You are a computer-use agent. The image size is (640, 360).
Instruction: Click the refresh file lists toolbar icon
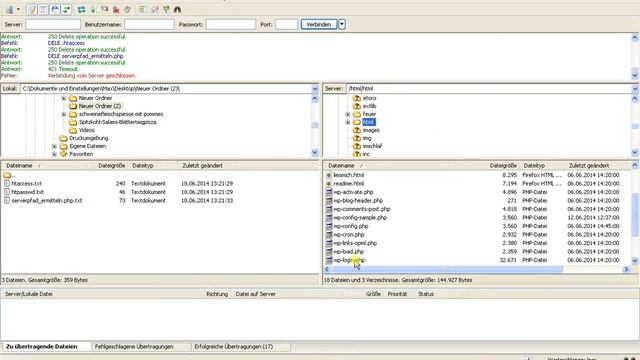point(81,9)
